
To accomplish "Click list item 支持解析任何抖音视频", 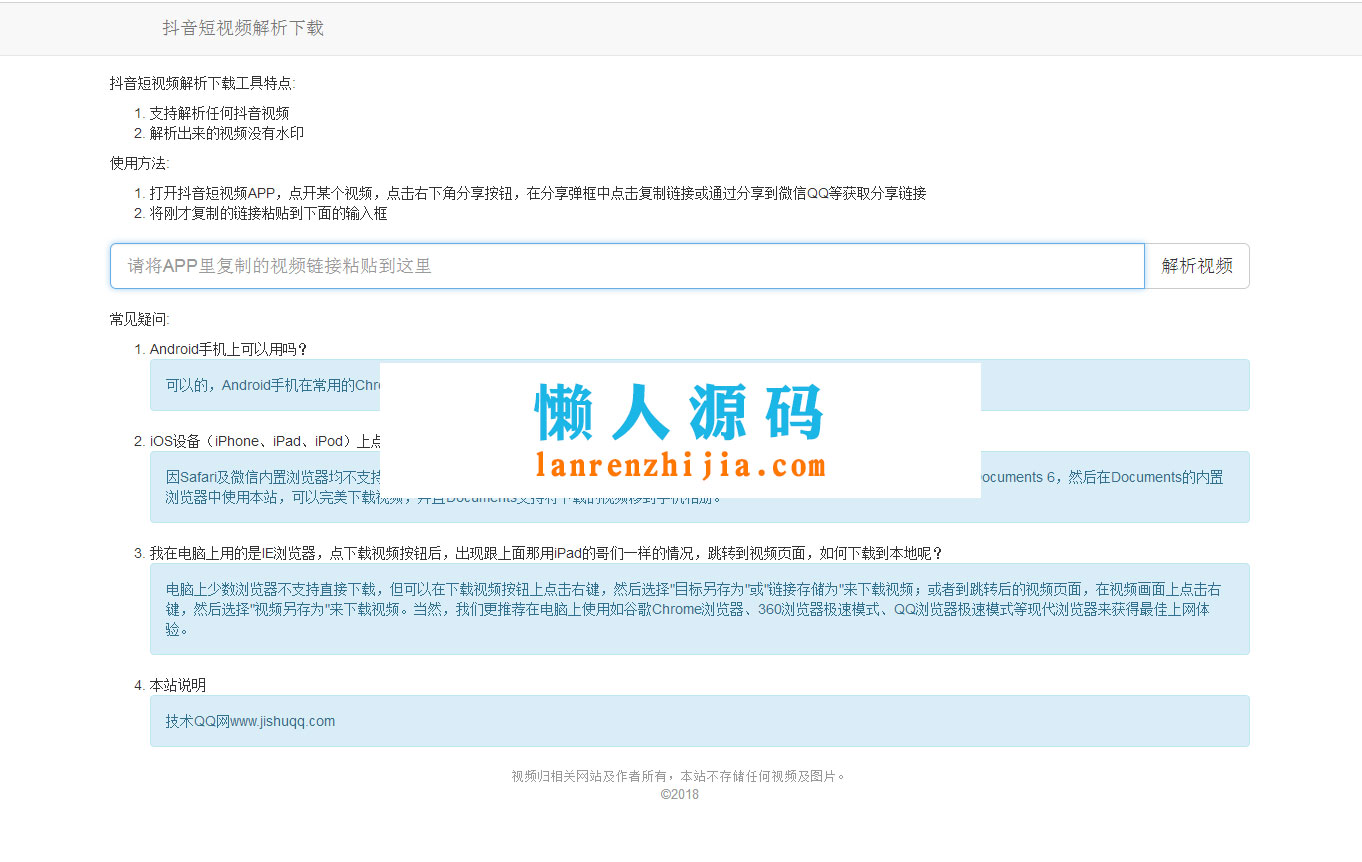I will (x=219, y=113).
